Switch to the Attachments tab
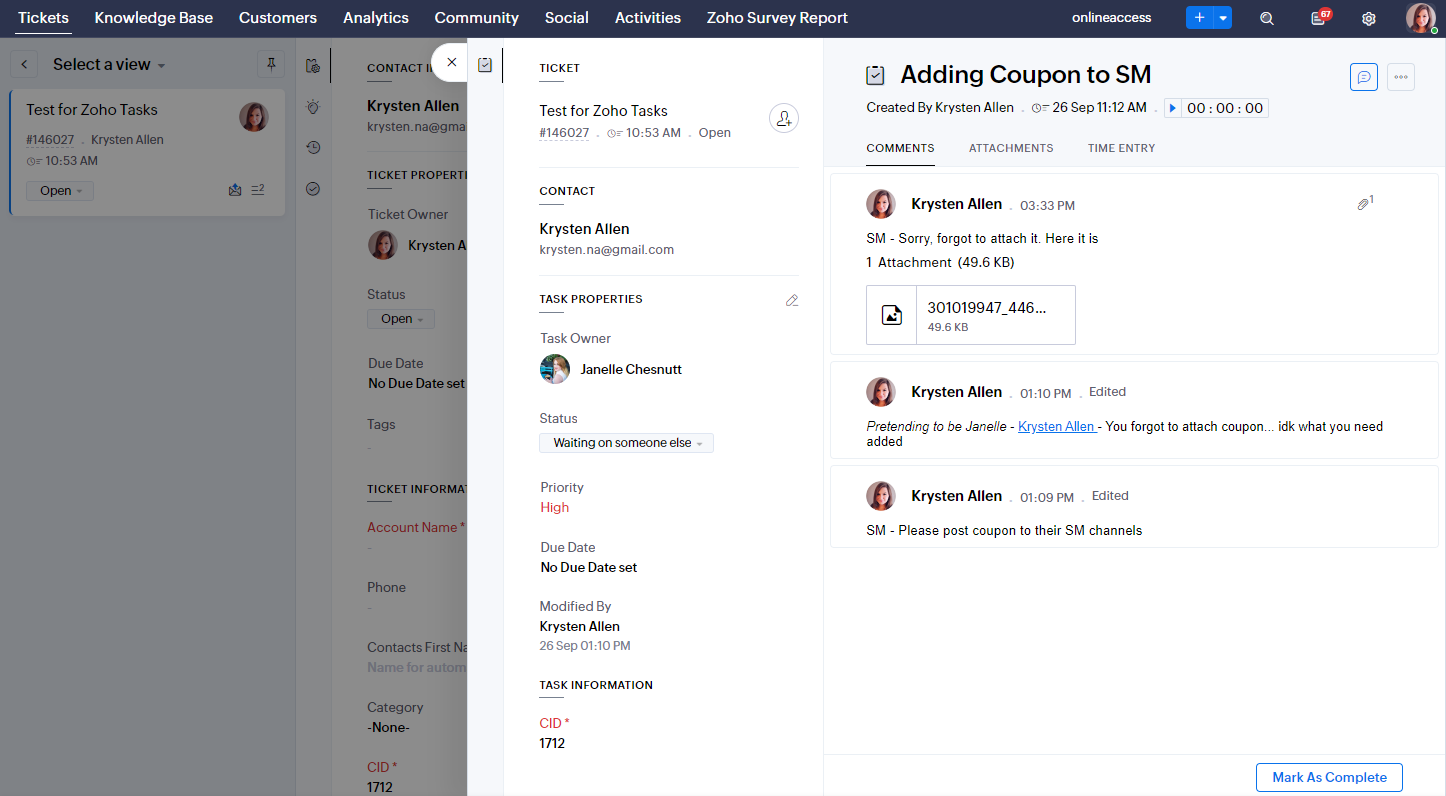Screen dimensions: 1446x796 tap(1010, 148)
